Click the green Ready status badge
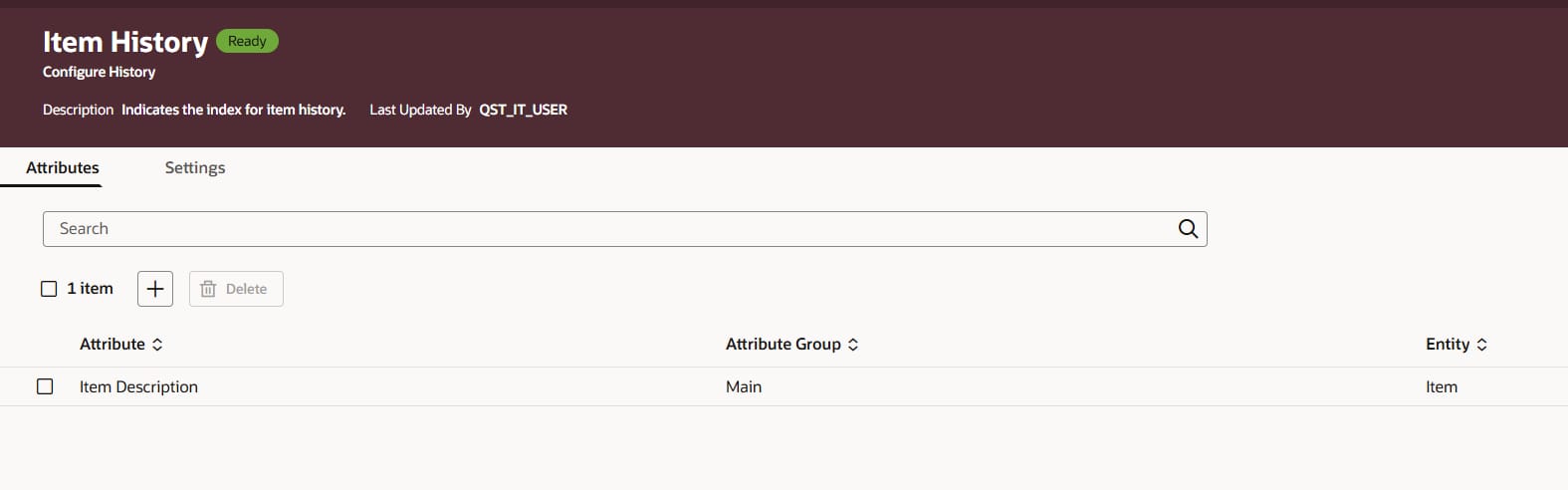This screenshot has width=1568, height=490. 247,41
